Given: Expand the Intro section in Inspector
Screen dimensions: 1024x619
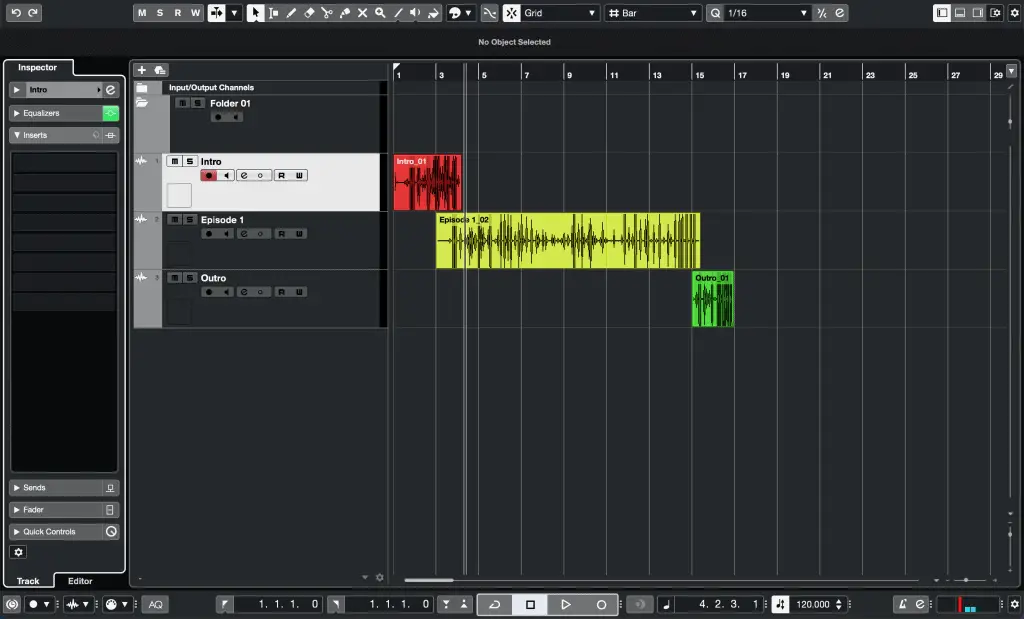Looking at the screenshot, I should coord(17,89).
